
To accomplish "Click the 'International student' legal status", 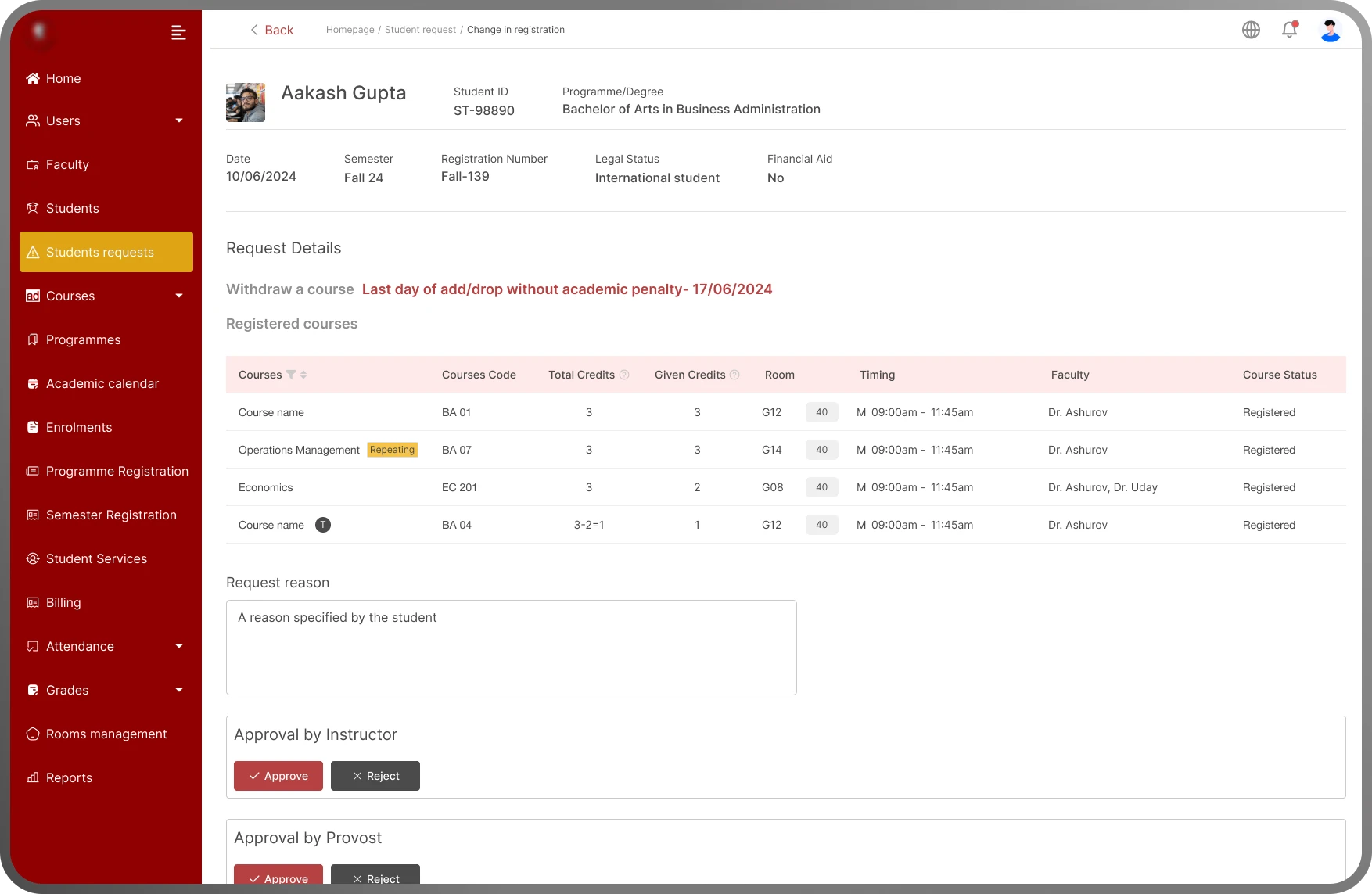I will point(657,178).
